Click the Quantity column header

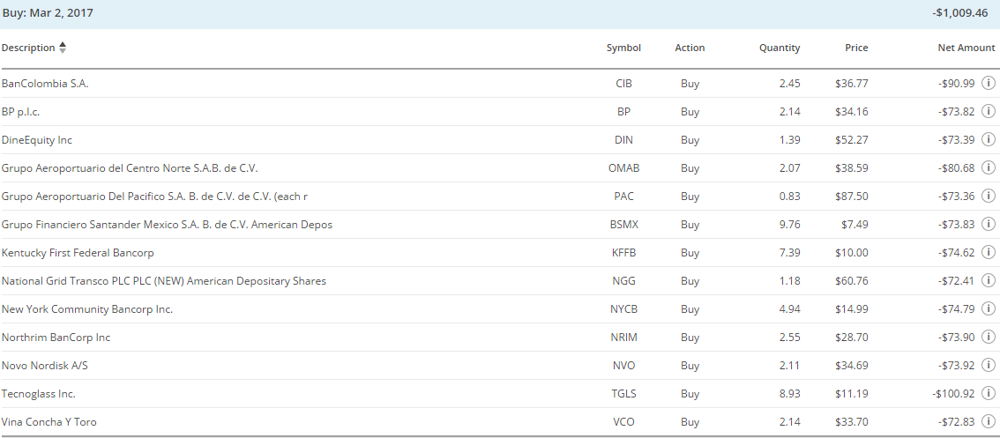tap(779, 48)
